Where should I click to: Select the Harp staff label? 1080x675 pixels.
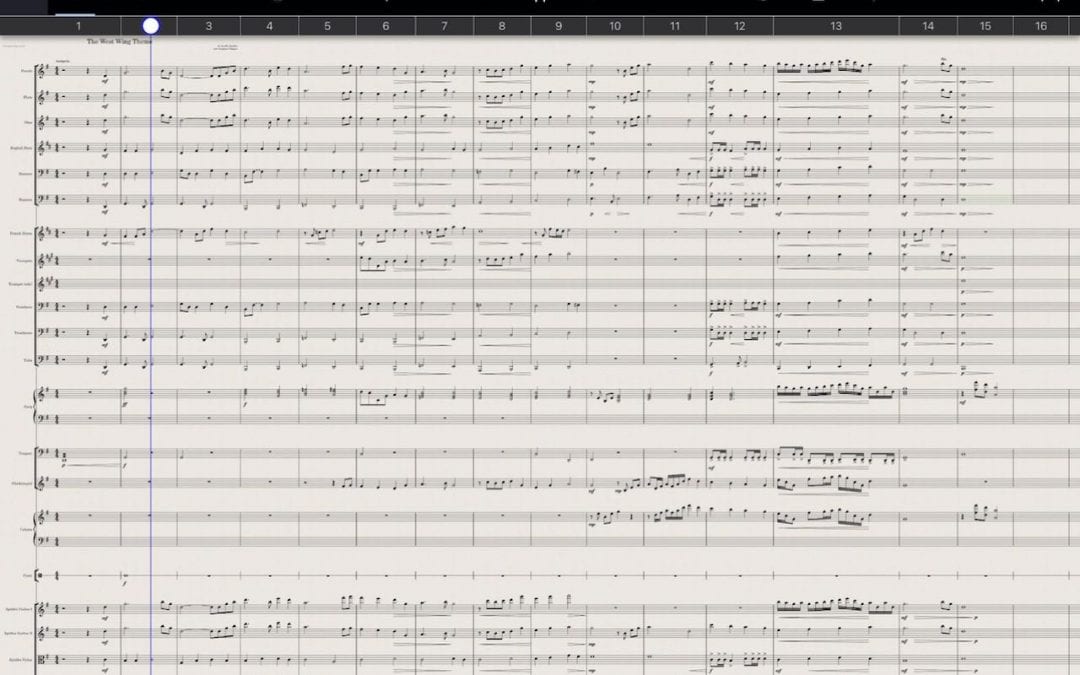point(28,406)
